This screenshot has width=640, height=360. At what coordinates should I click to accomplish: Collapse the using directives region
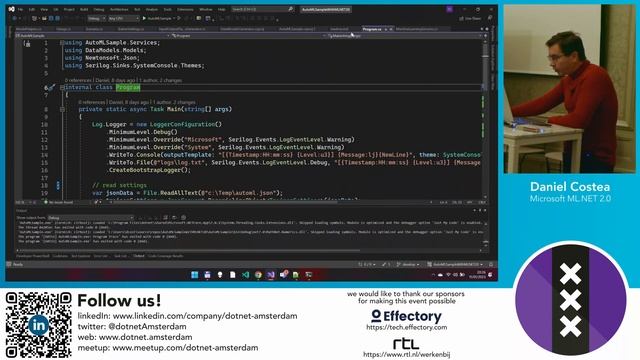(62, 42)
